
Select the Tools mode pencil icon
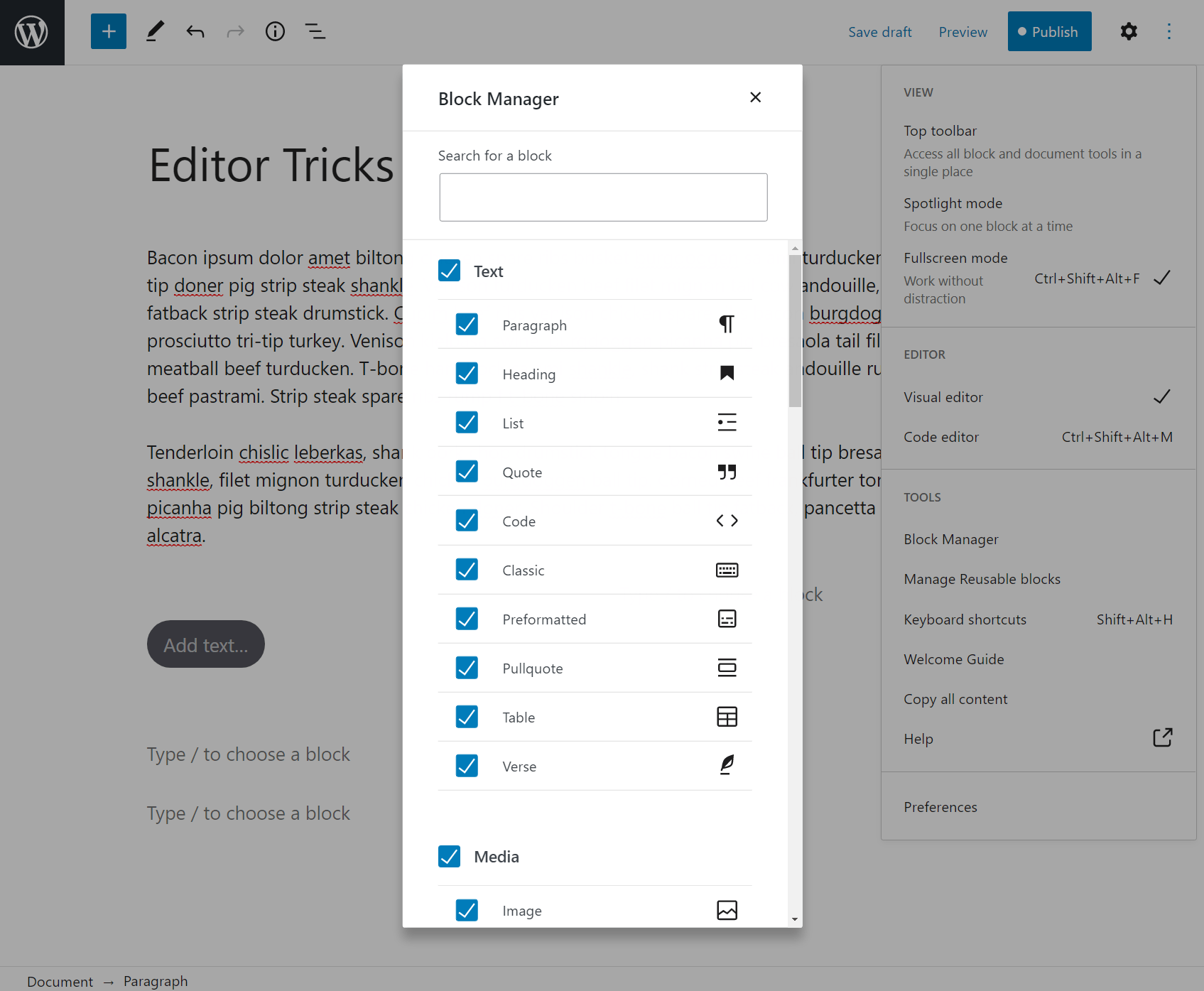155,31
